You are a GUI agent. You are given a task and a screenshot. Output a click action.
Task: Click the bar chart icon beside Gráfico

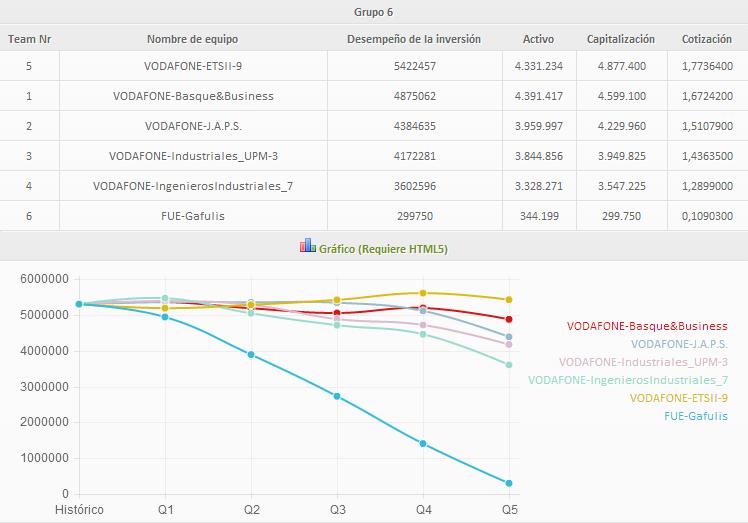[x=308, y=245]
